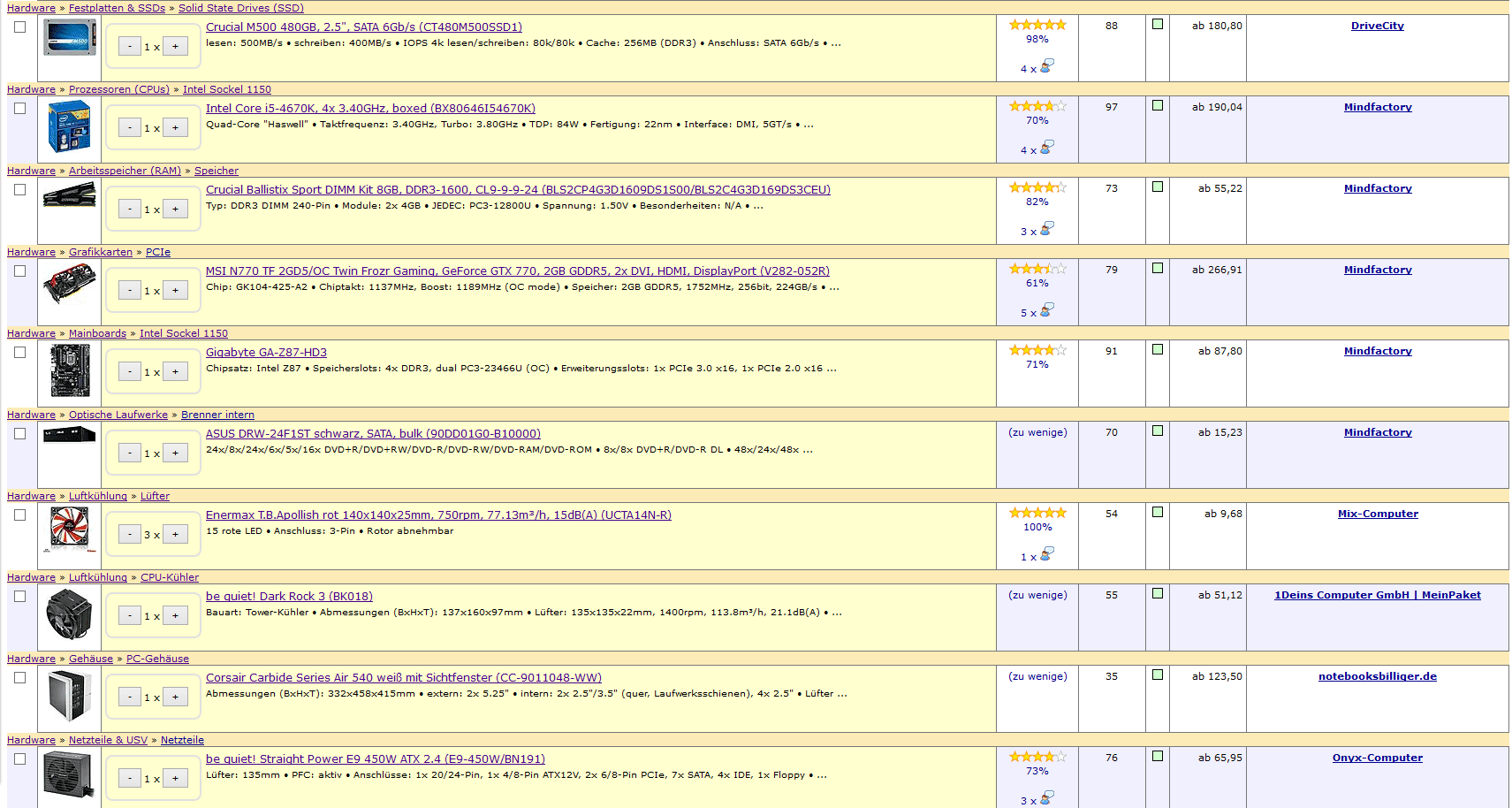Screen dimensions: 1512x808
Task: Increase quantity of be quiet! Dark Rock 3
Action: (175, 616)
